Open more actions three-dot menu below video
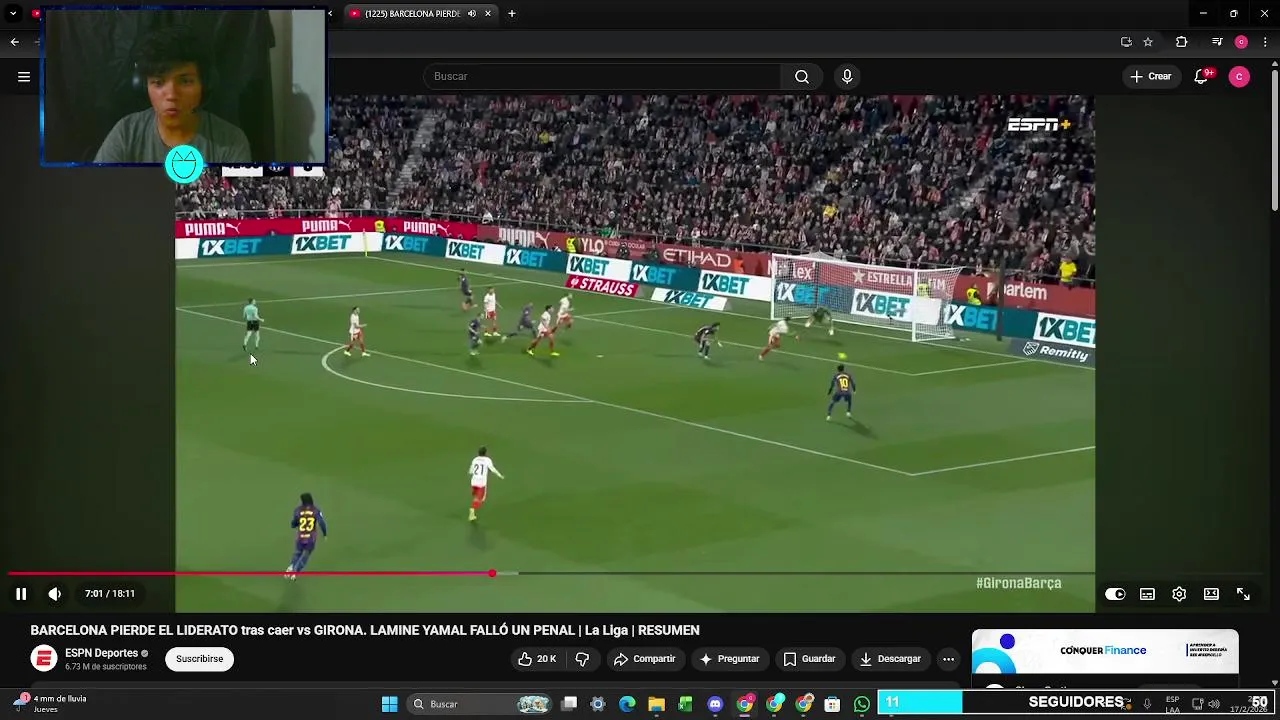 (948, 659)
